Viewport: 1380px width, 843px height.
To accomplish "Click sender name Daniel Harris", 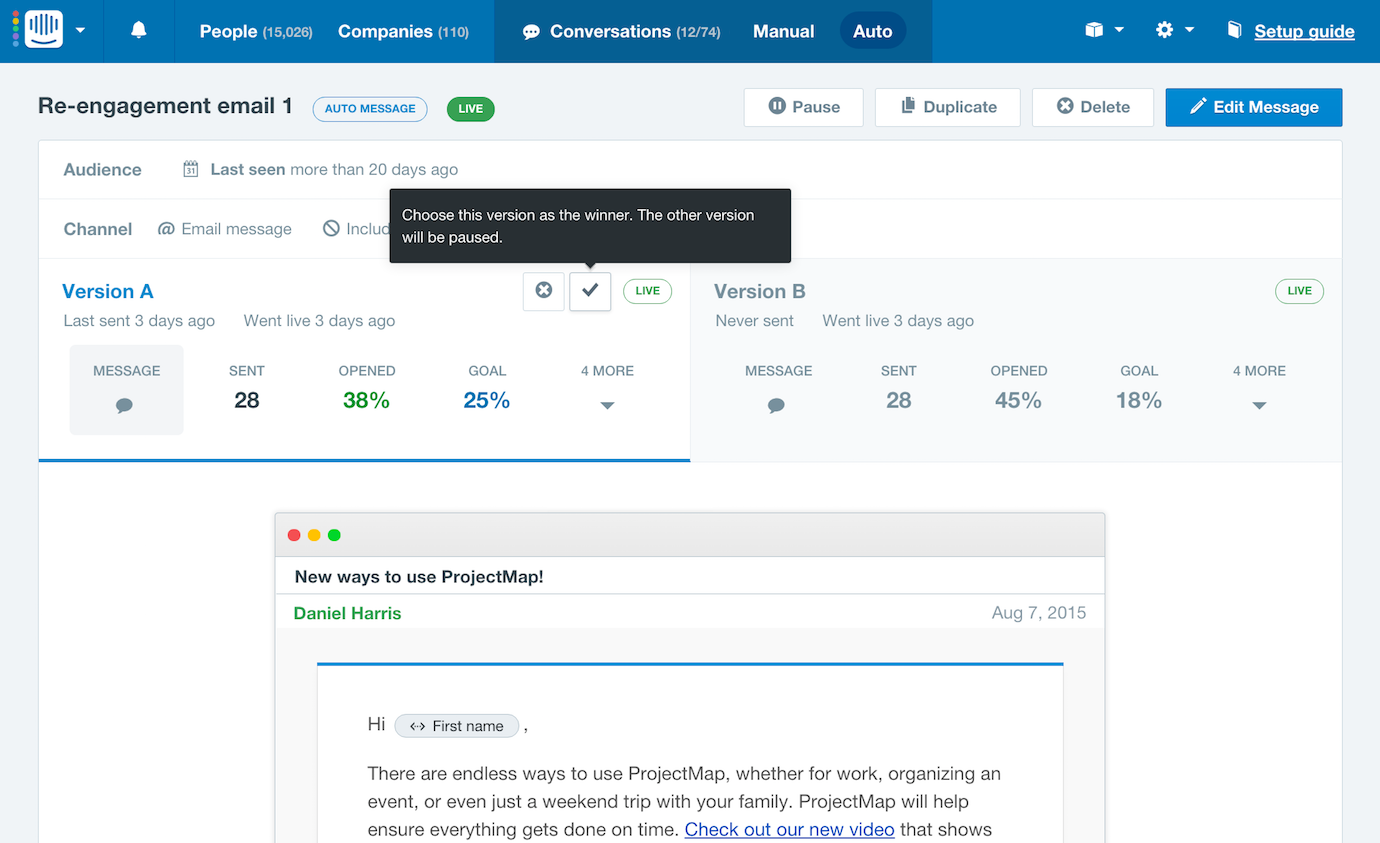I will pyautogui.click(x=347, y=613).
